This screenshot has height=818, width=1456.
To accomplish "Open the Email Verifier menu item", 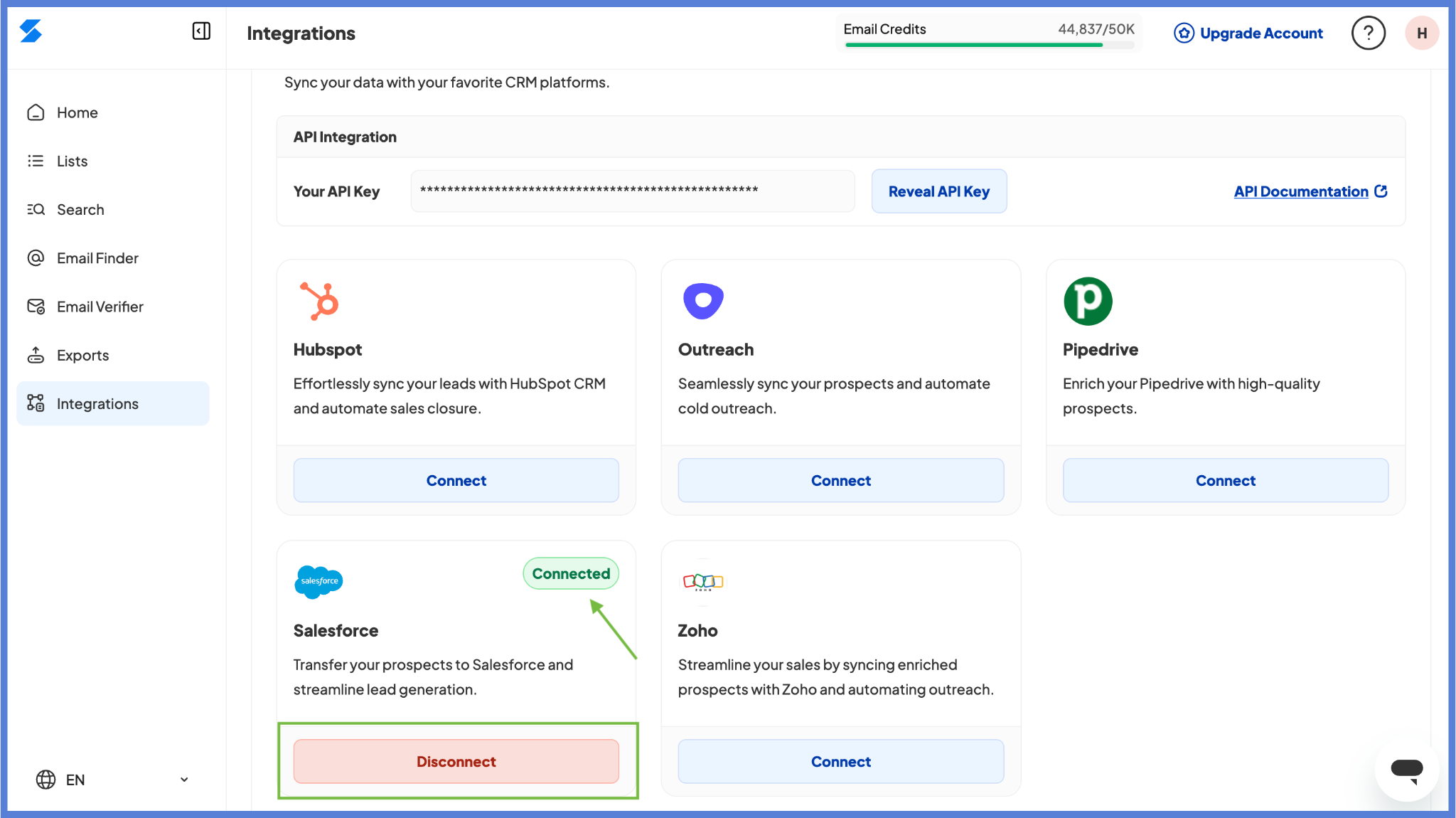I will (112, 307).
